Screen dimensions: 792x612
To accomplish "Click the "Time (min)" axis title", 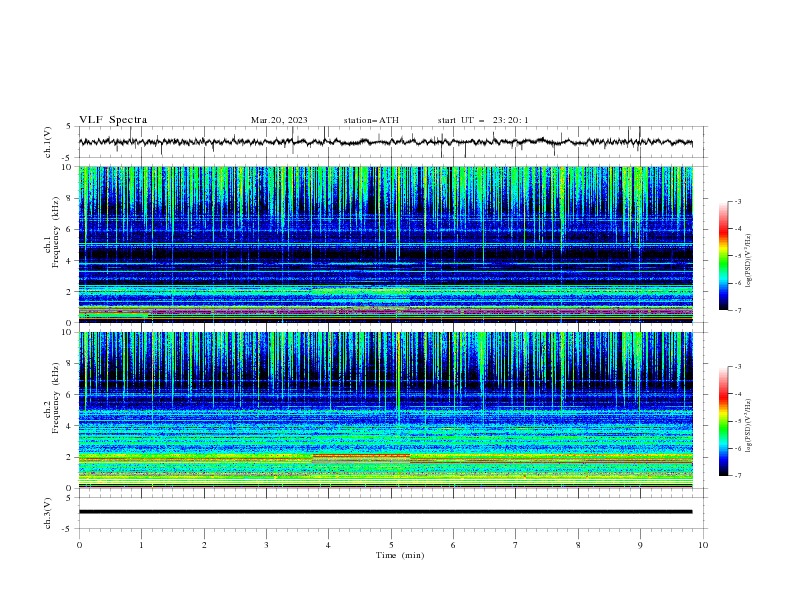I will (400, 555).
